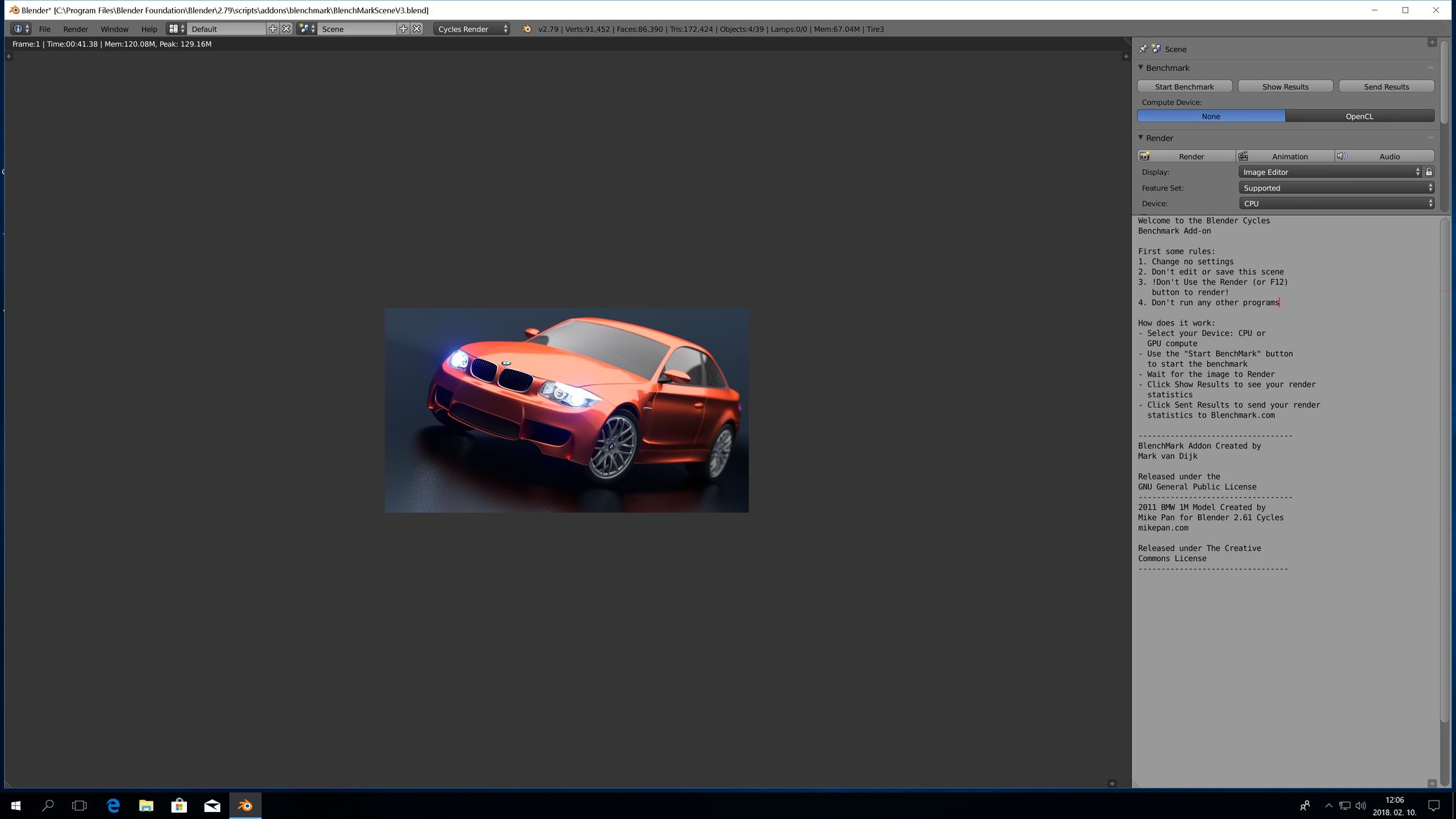This screenshot has height=819, width=1456.
Task: Open the Help menu
Action: (149, 29)
